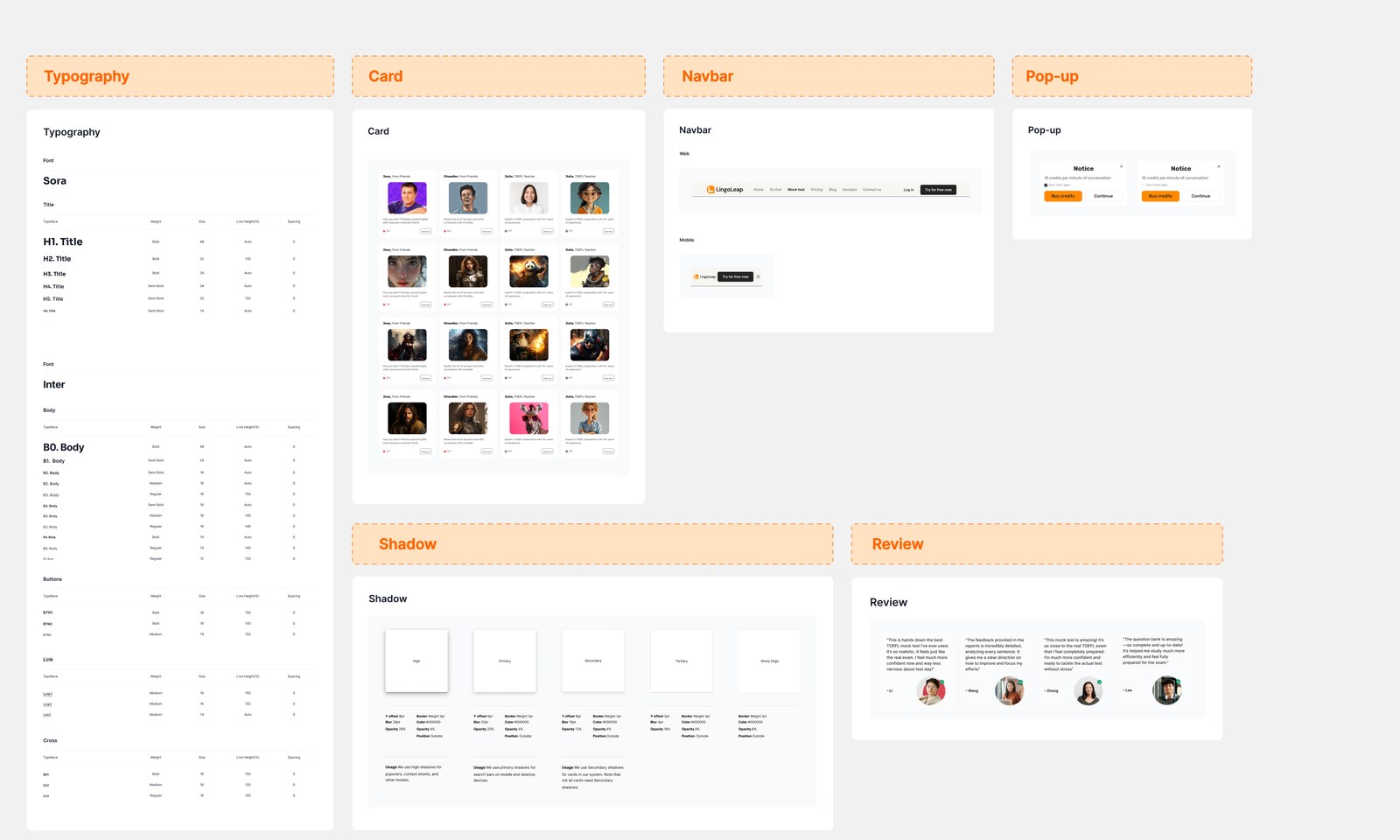
Task: Select the Review section header
Action: coord(1037,544)
